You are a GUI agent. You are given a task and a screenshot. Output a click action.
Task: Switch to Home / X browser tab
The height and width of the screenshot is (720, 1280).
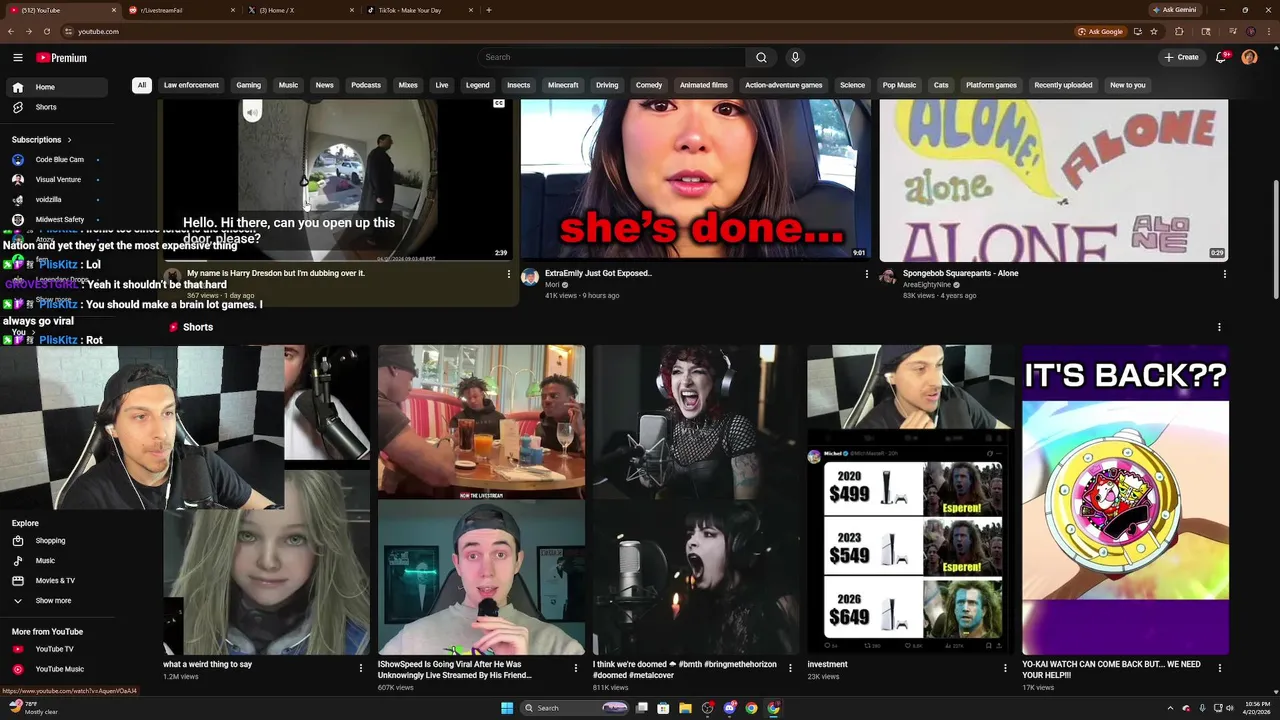point(300,10)
